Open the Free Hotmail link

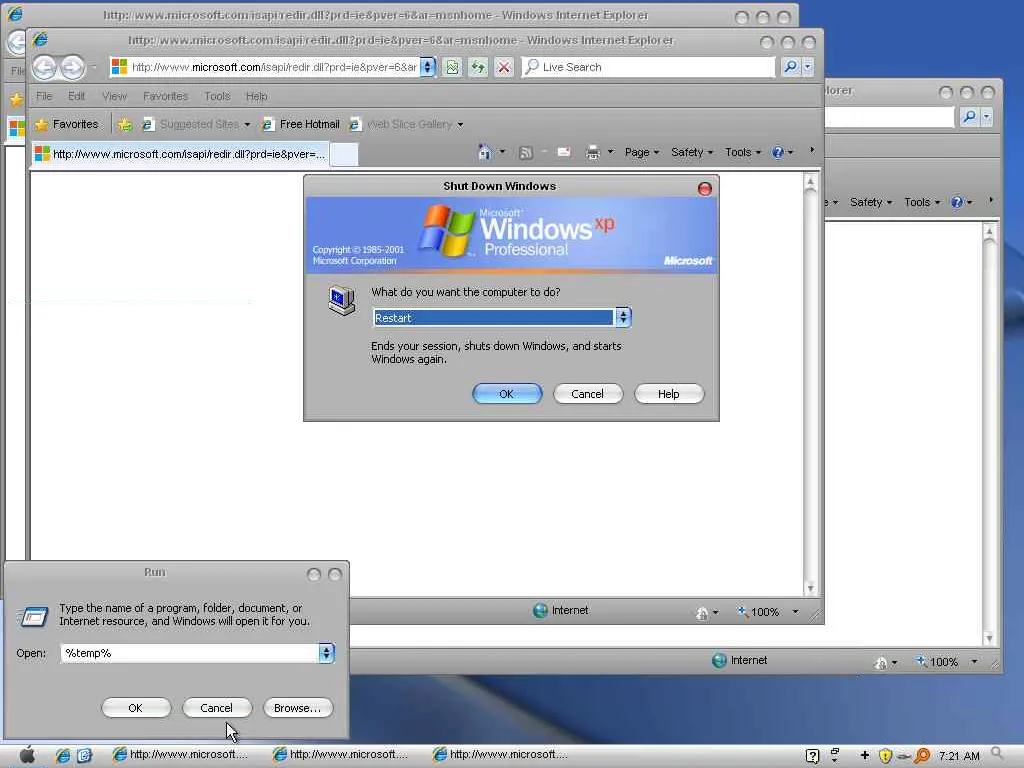coord(300,124)
